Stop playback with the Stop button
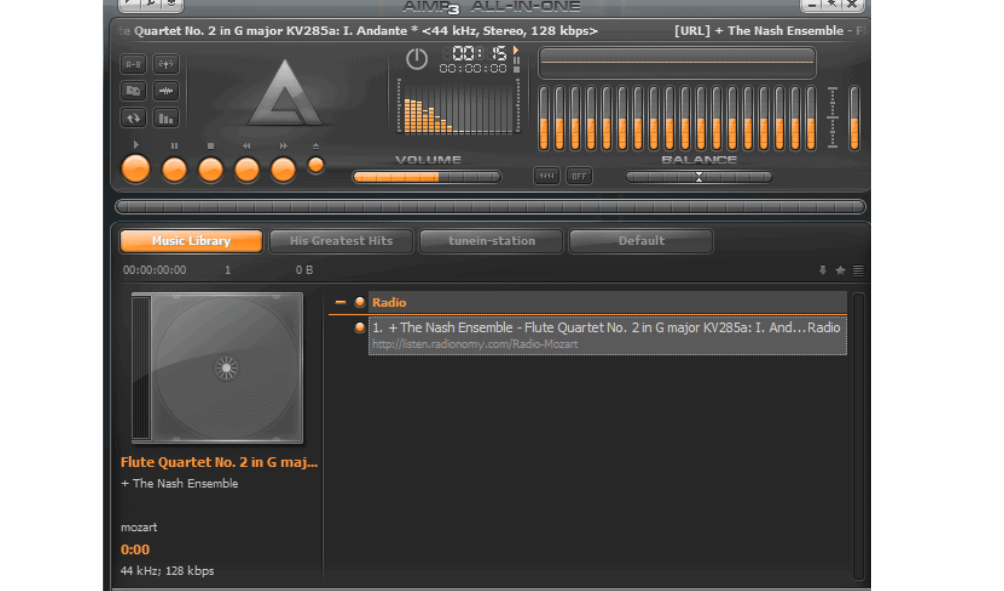 (210, 169)
